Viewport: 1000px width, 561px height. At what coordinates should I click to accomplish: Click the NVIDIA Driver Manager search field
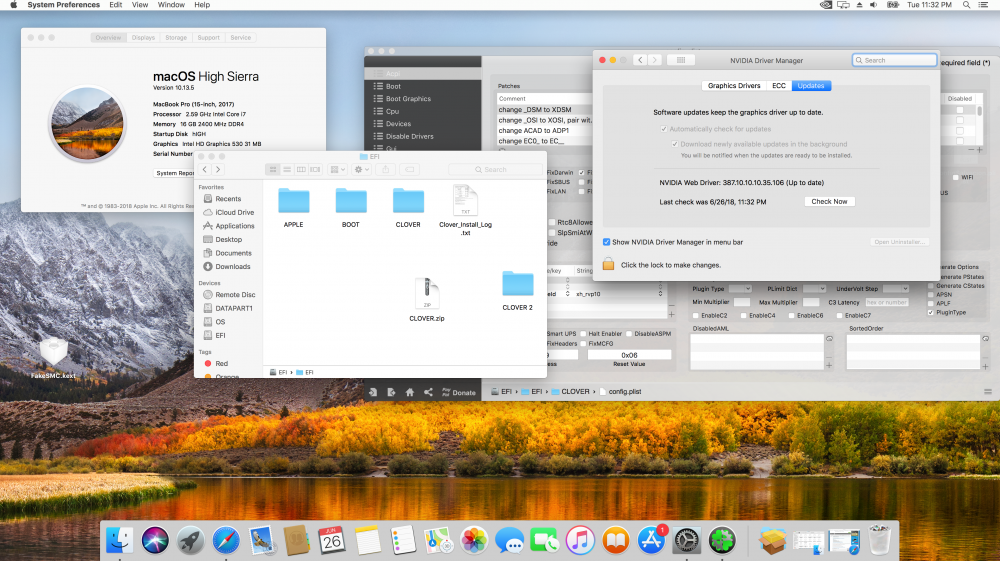(894, 60)
